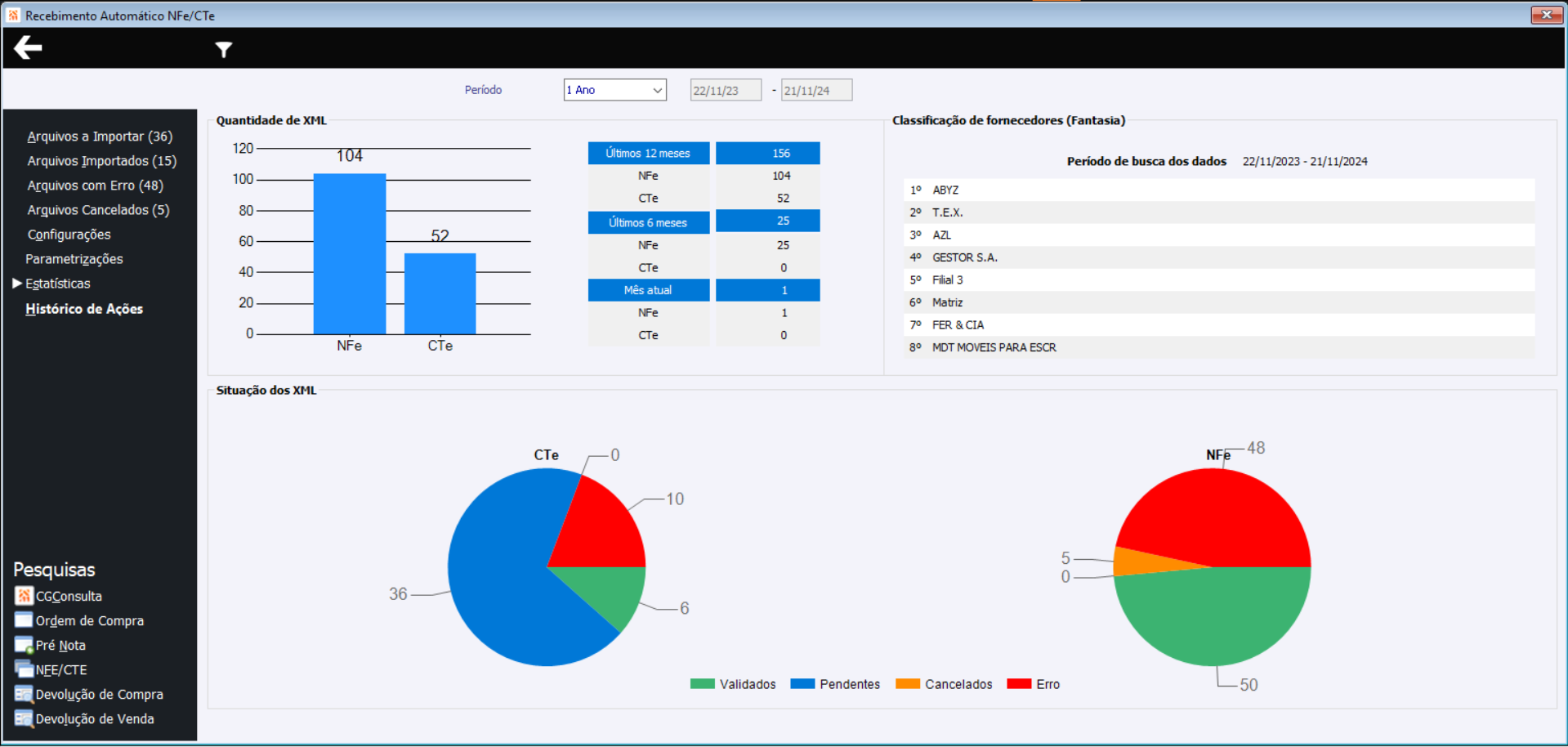Select supplier row 4º GESTOR S.A.

pos(1219,257)
